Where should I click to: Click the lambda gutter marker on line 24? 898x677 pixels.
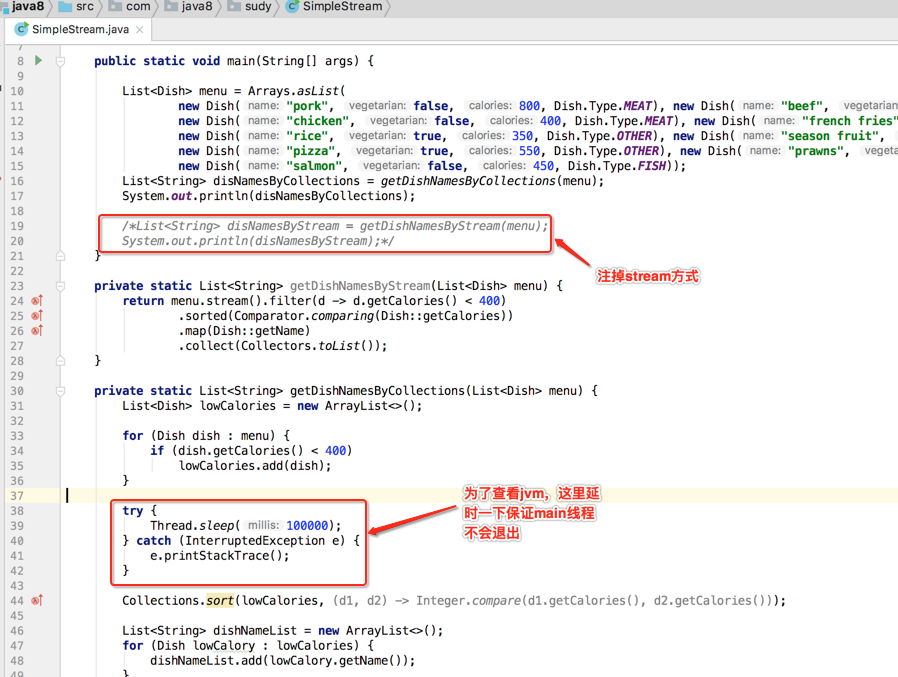[x=37, y=301]
